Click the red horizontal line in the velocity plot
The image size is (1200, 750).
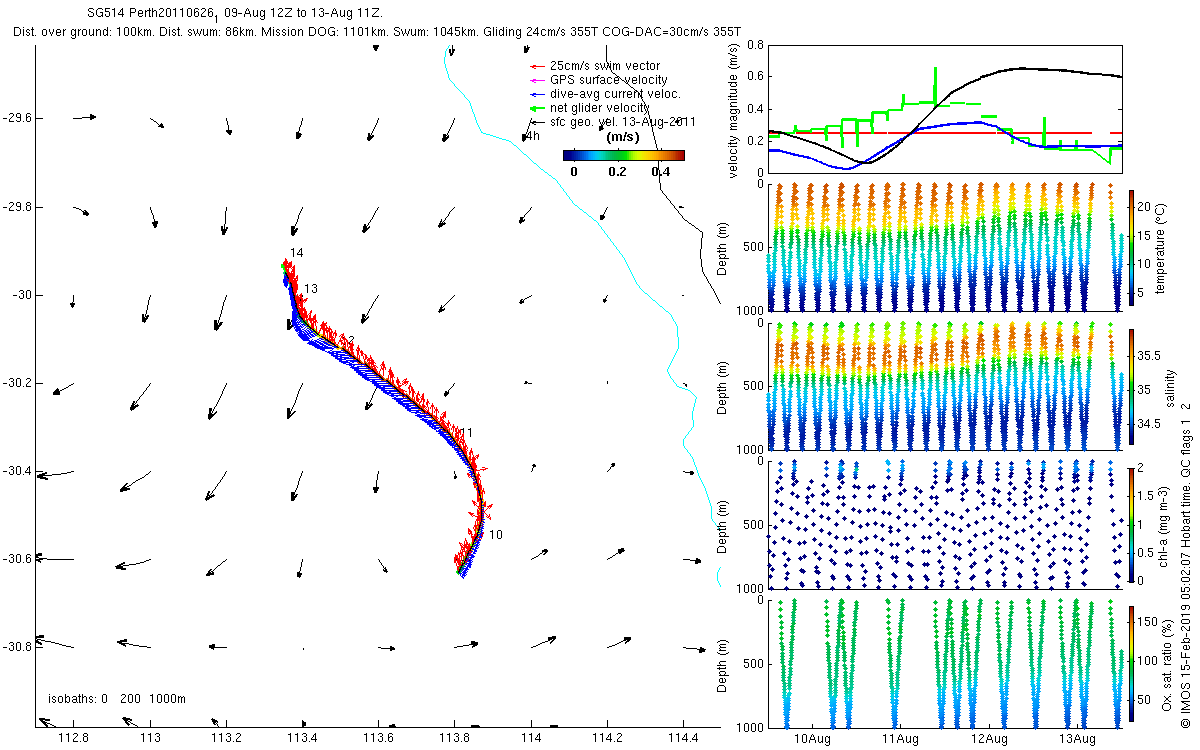[944, 132]
